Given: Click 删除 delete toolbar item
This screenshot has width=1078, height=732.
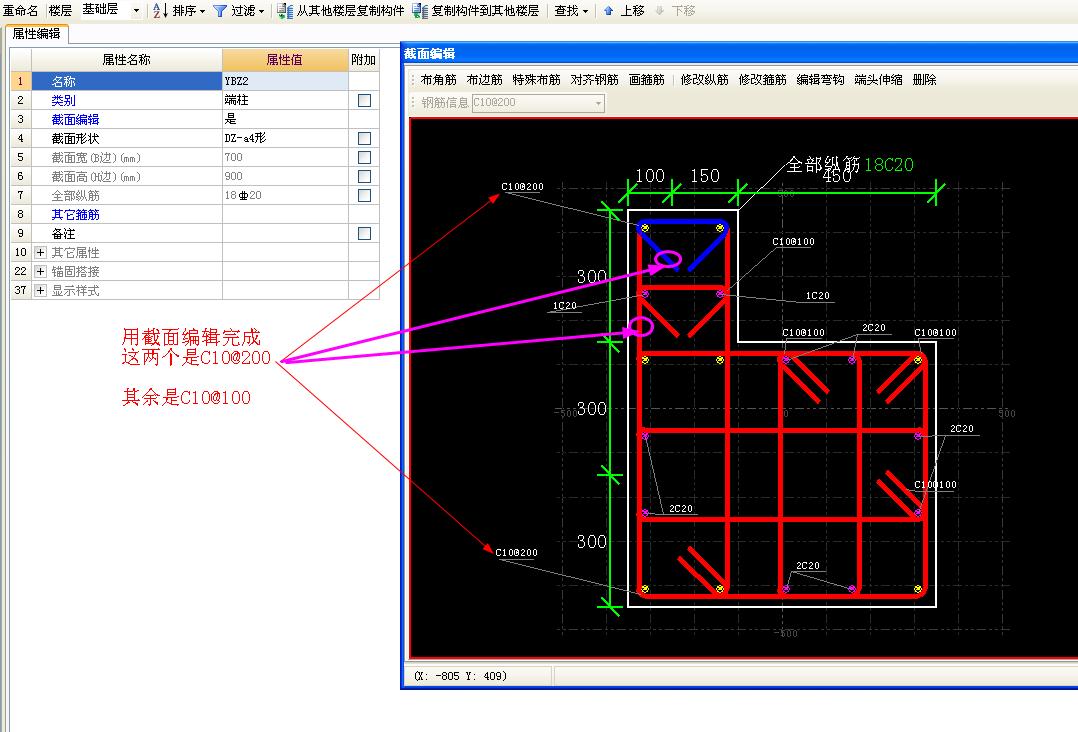Looking at the screenshot, I should (x=925, y=80).
